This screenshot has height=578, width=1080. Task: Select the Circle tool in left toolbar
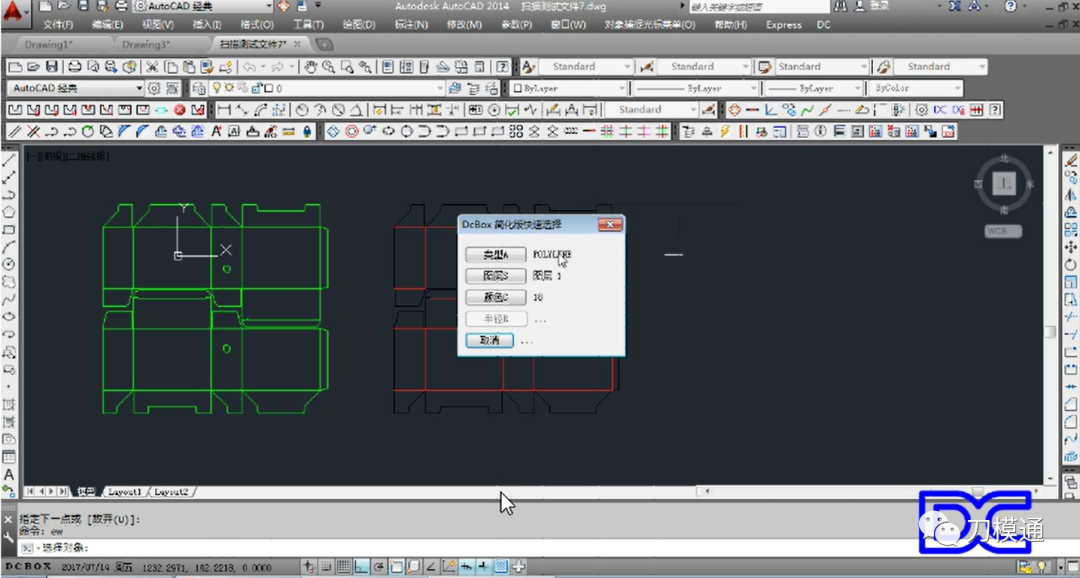(x=10, y=265)
